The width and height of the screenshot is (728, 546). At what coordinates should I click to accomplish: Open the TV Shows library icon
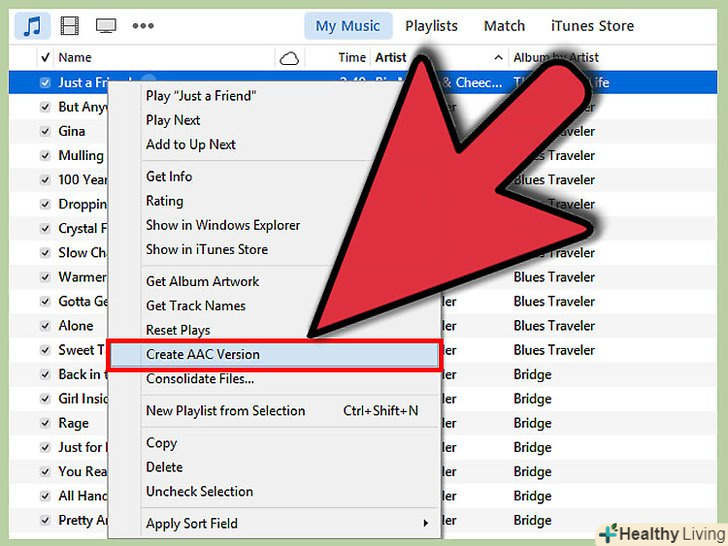(x=106, y=26)
